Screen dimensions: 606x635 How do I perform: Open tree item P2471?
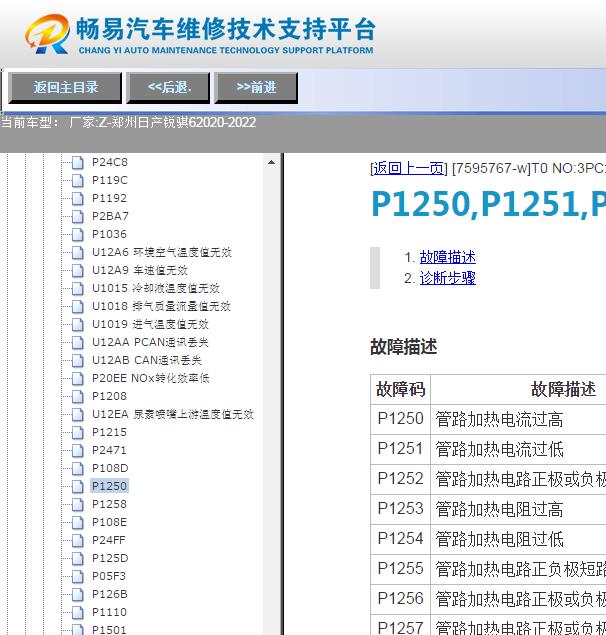pyautogui.click(x=109, y=450)
